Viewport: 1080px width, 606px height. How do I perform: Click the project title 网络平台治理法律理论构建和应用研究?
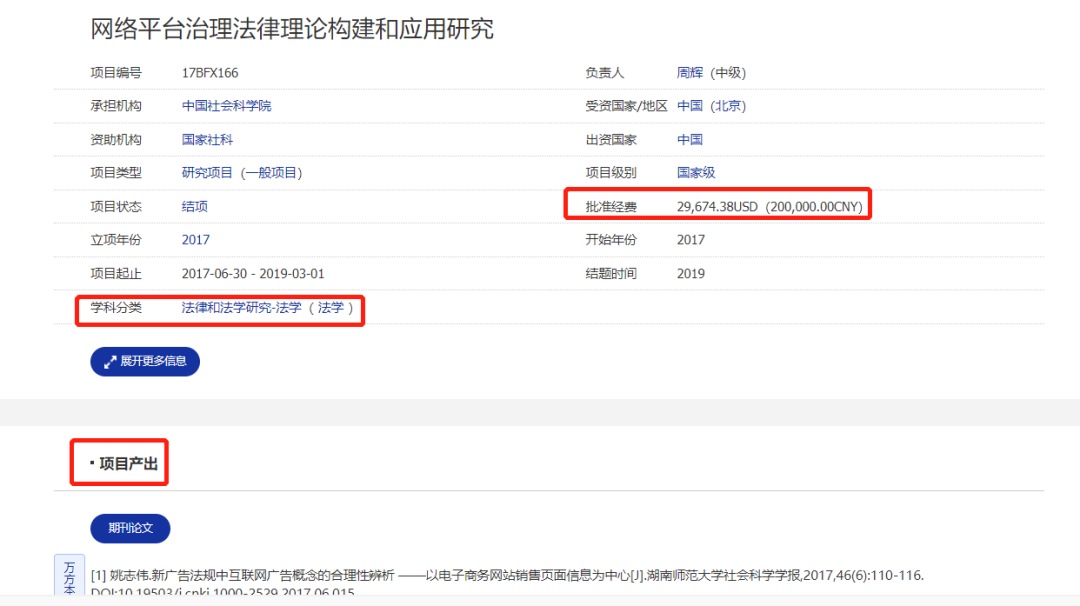click(292, 29)
